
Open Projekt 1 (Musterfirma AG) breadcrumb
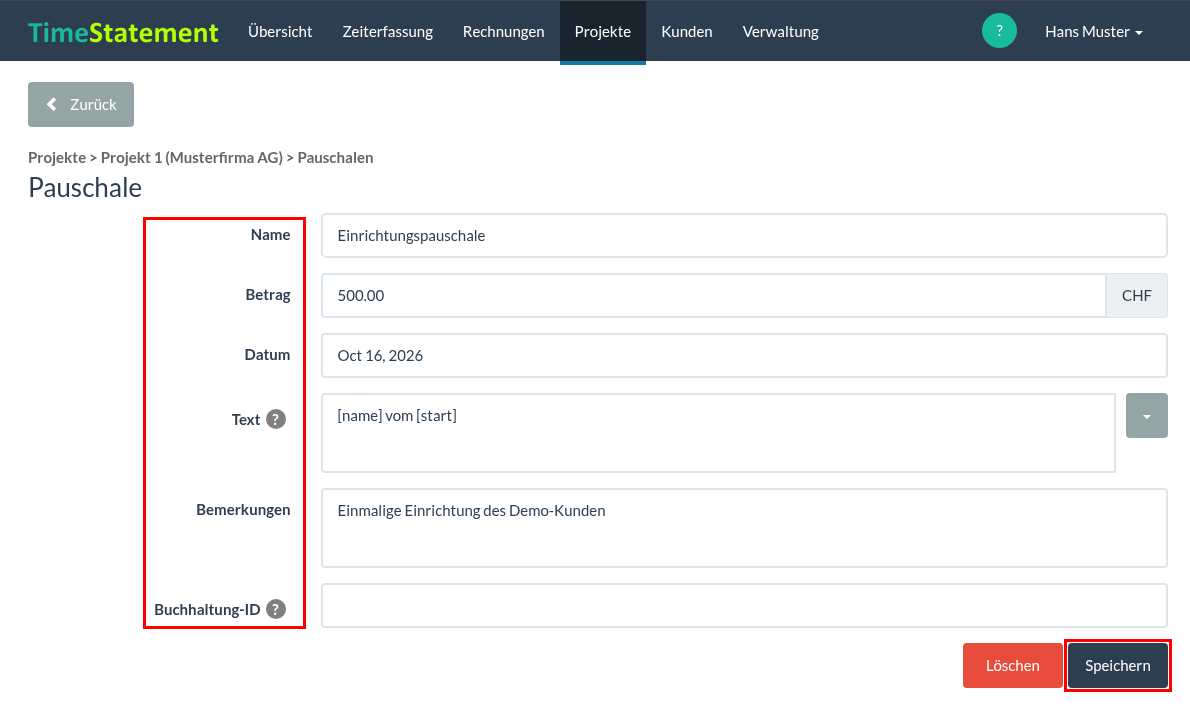pos(192,158)
